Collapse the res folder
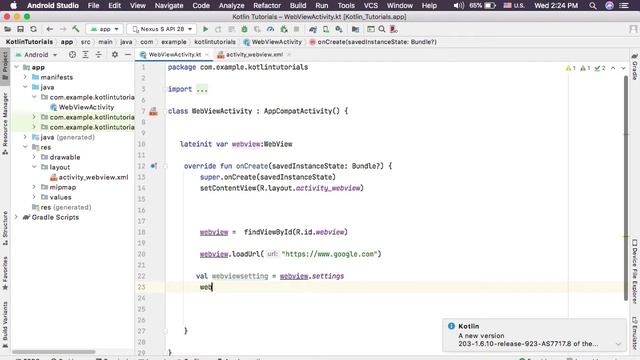Screen dimensions: 640x360 (x=25, y=147)
